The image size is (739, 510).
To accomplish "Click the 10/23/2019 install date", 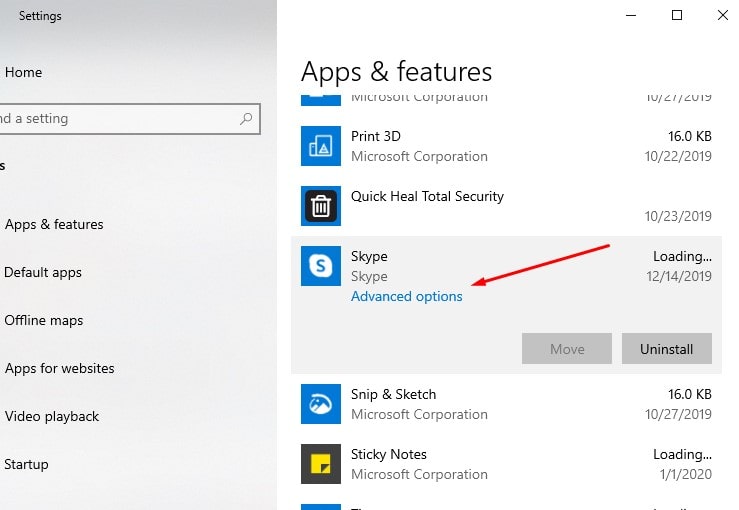I will (x=678, y=216).
